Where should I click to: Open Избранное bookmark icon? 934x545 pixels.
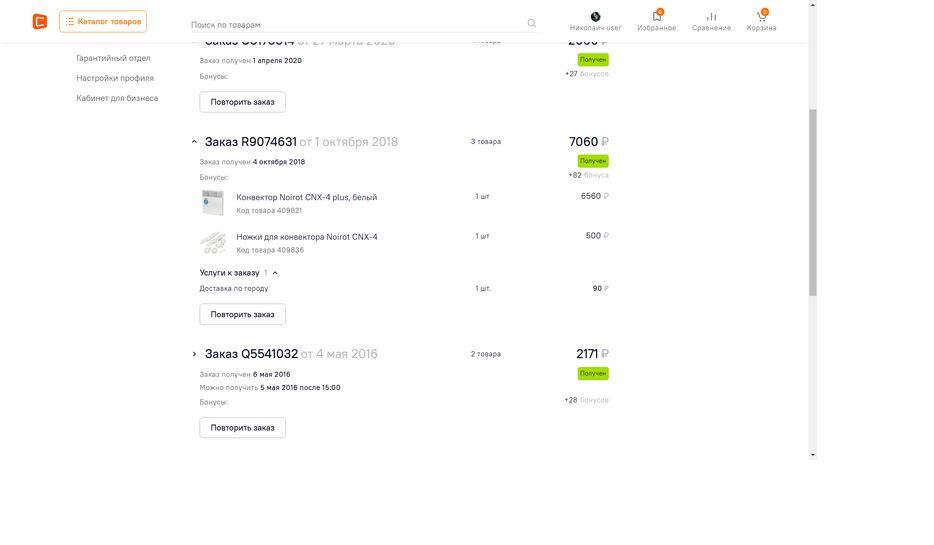pos(657,17)
